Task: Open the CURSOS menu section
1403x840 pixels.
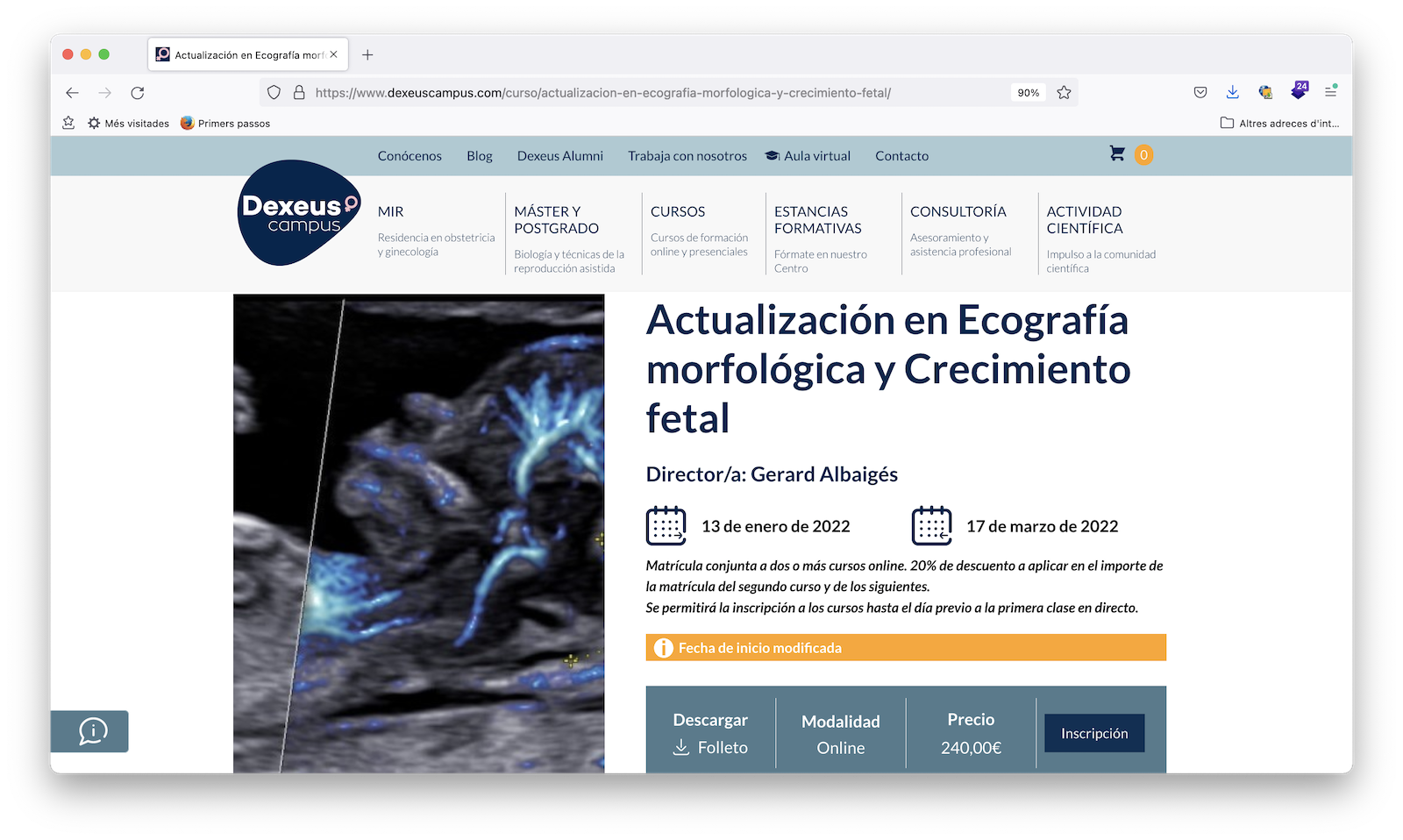Action: click(x=678, y=211)
